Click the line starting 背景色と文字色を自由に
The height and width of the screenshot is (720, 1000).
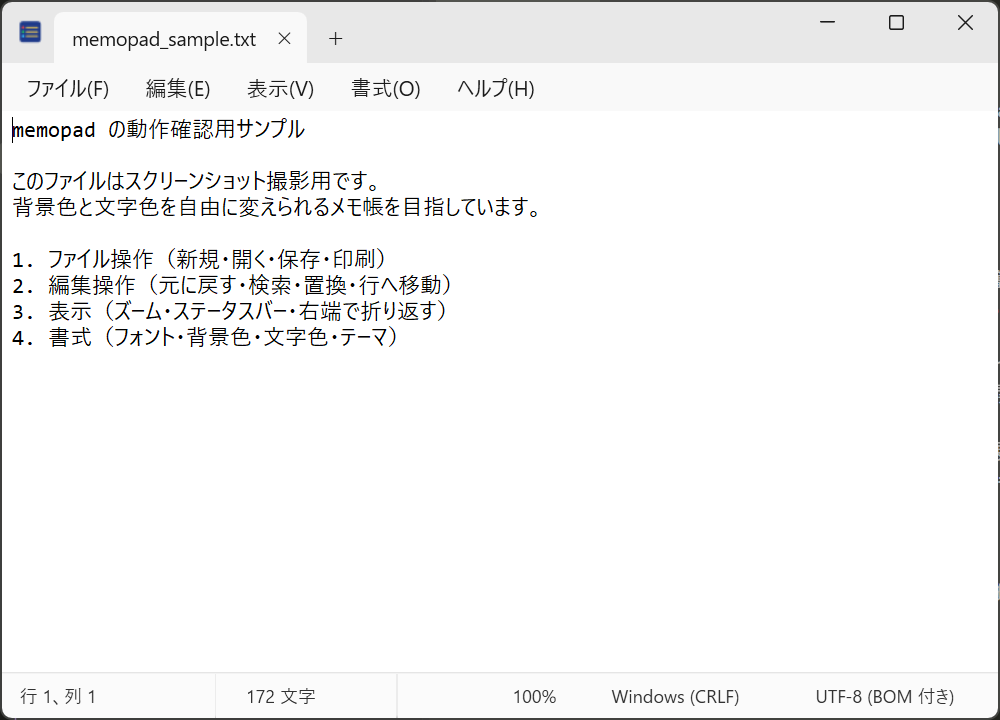click(277, 207)
